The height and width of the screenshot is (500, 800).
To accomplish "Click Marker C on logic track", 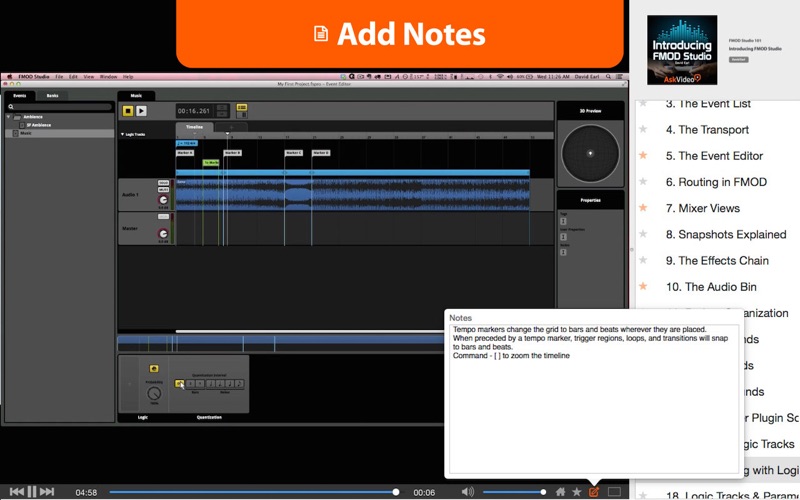I will pyautogui.click(x=293, y=153).
